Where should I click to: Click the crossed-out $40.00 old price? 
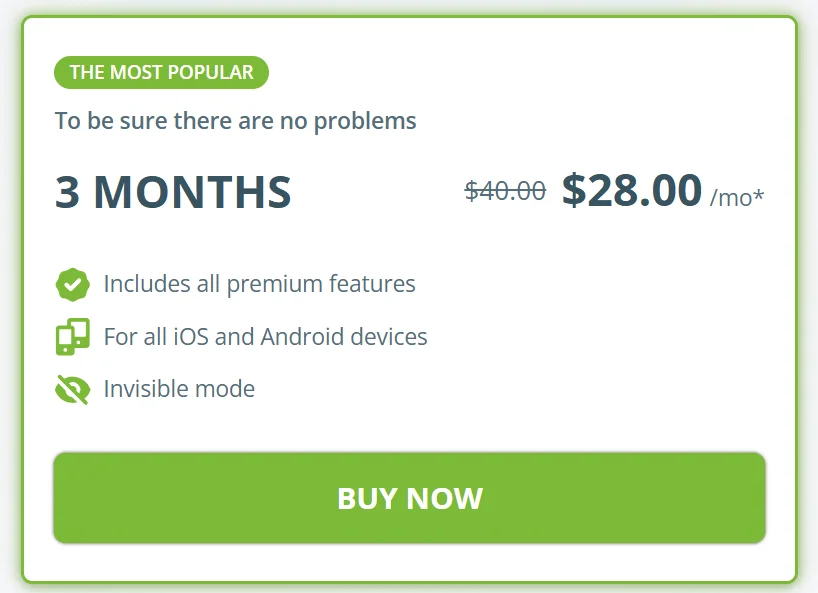(x=505, y=190)
